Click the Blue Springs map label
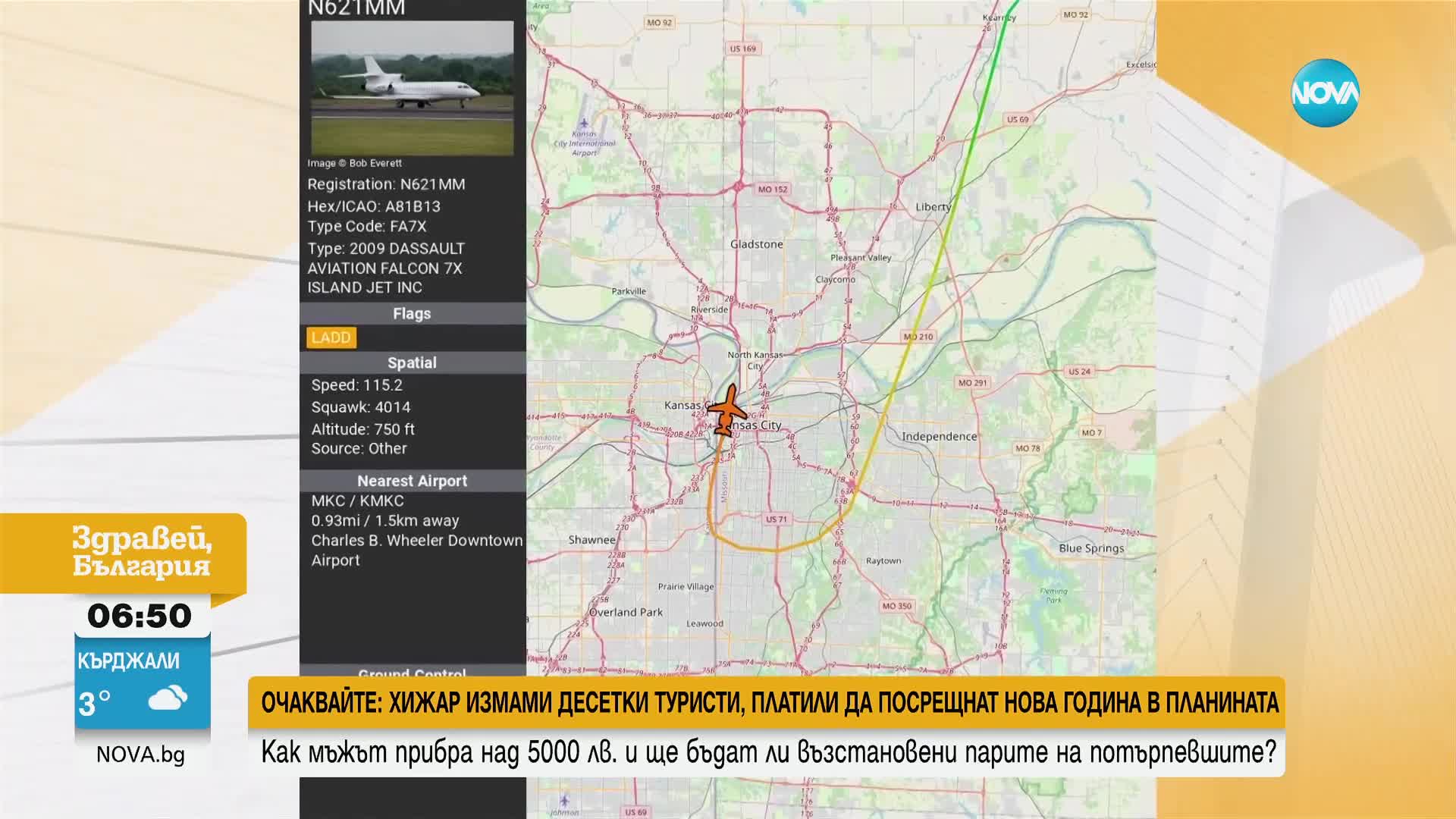This screenshot has height=819, width=1456. point(1091,548)
